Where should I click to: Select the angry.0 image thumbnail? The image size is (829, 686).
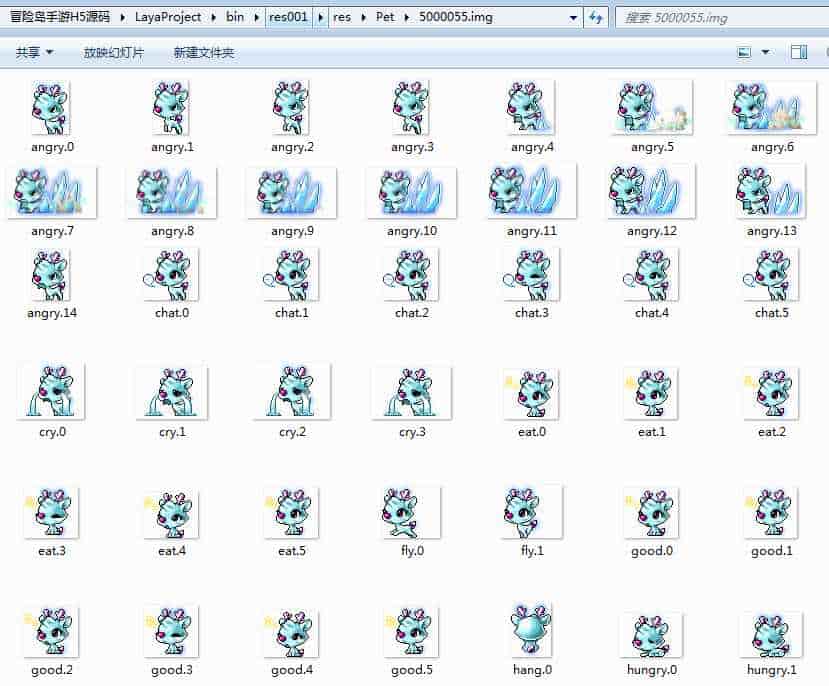(50, 107)
